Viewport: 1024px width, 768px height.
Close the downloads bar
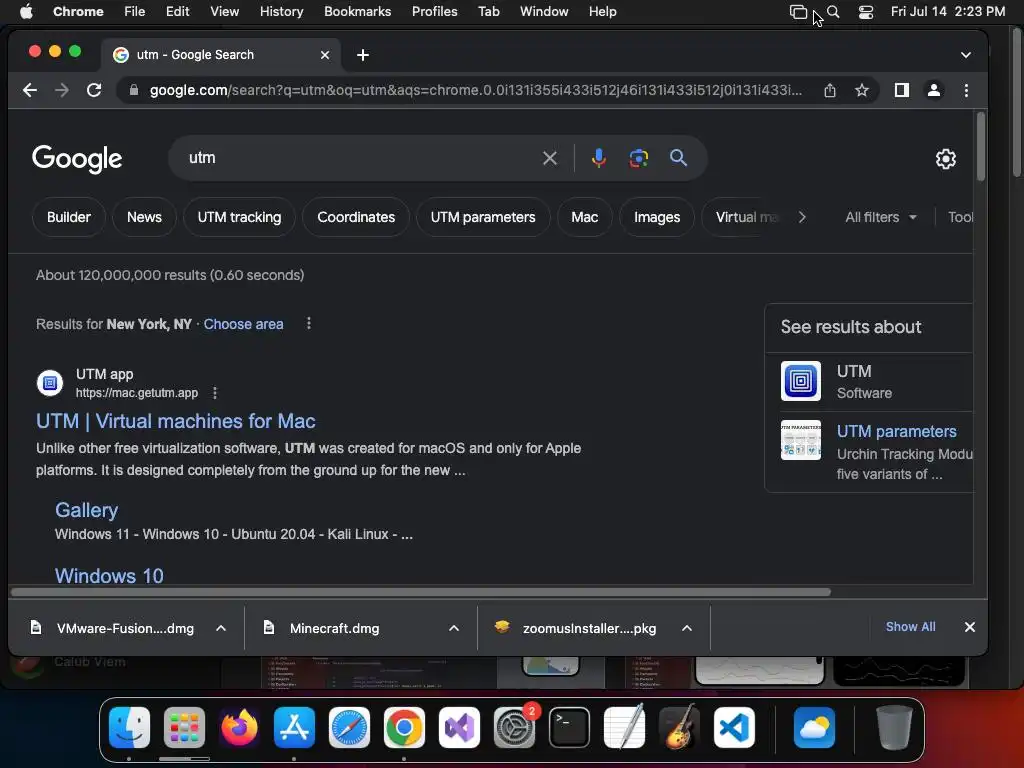pos(970,627)
